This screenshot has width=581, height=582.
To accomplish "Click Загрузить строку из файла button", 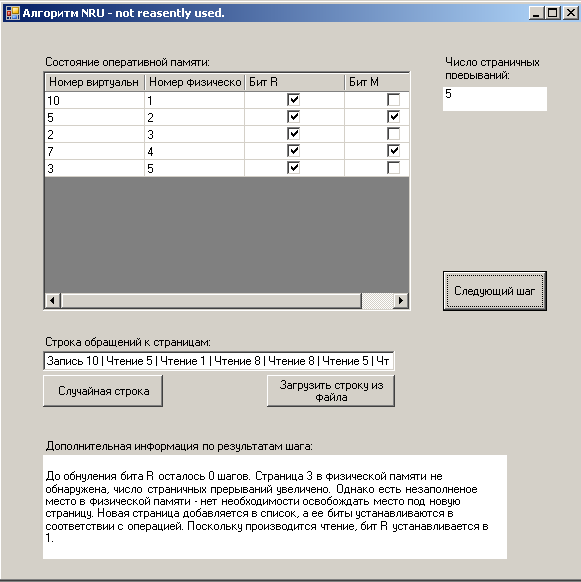I will click(331, 391).
